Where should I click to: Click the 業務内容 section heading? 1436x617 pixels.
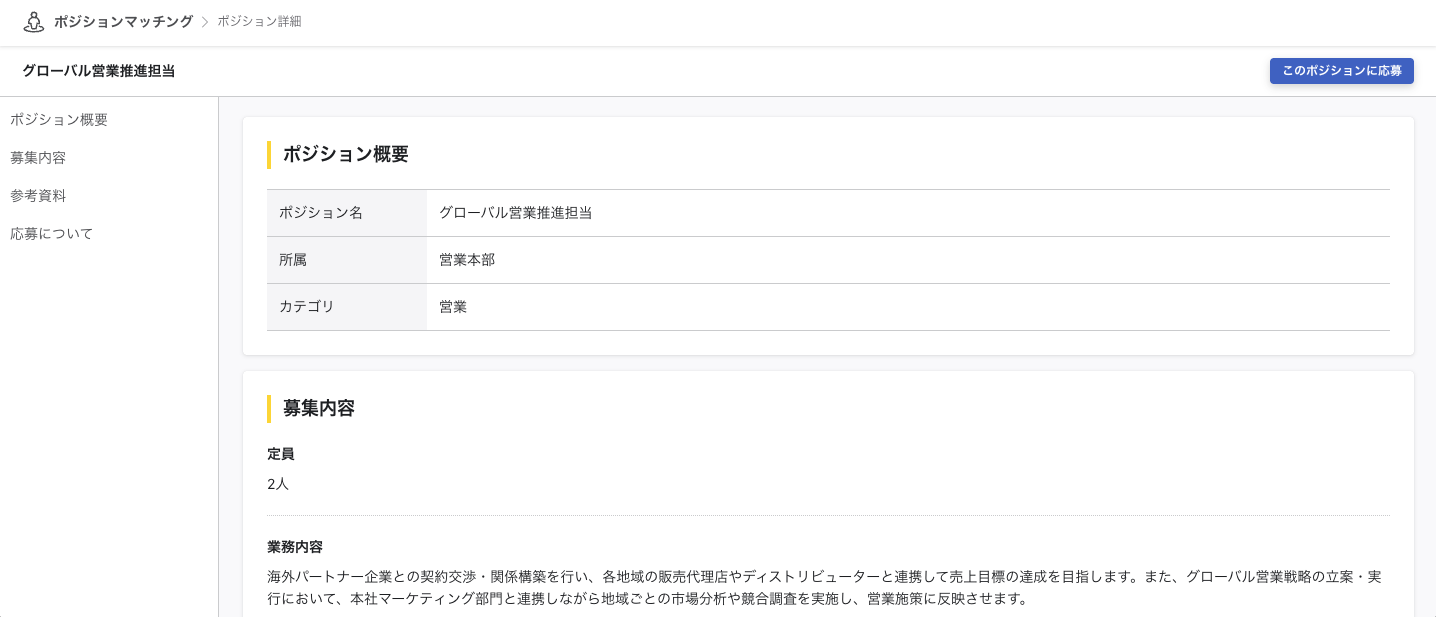(x=295, y=547)
